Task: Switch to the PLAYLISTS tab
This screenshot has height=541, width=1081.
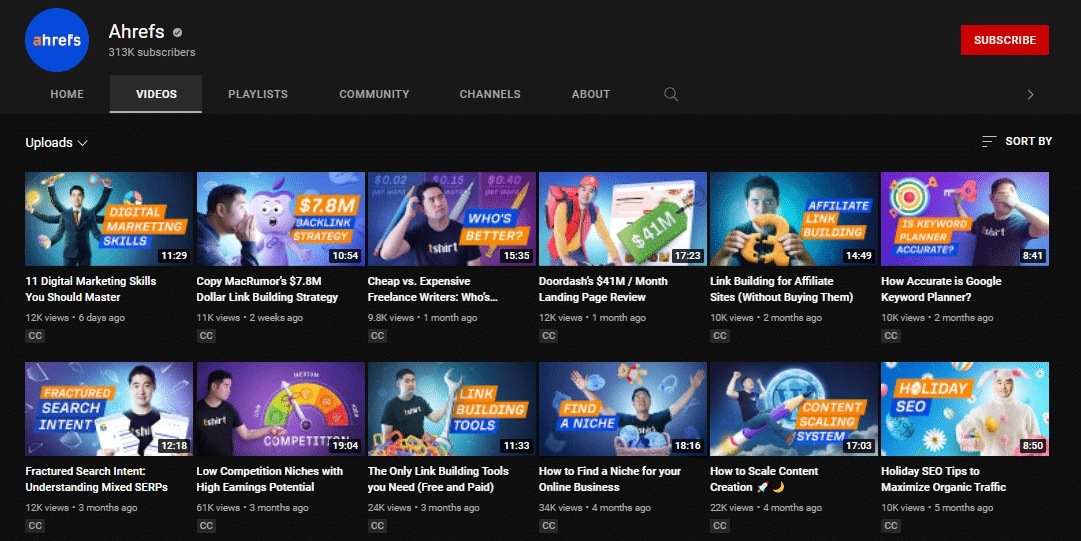Action: tap(258, 94)
